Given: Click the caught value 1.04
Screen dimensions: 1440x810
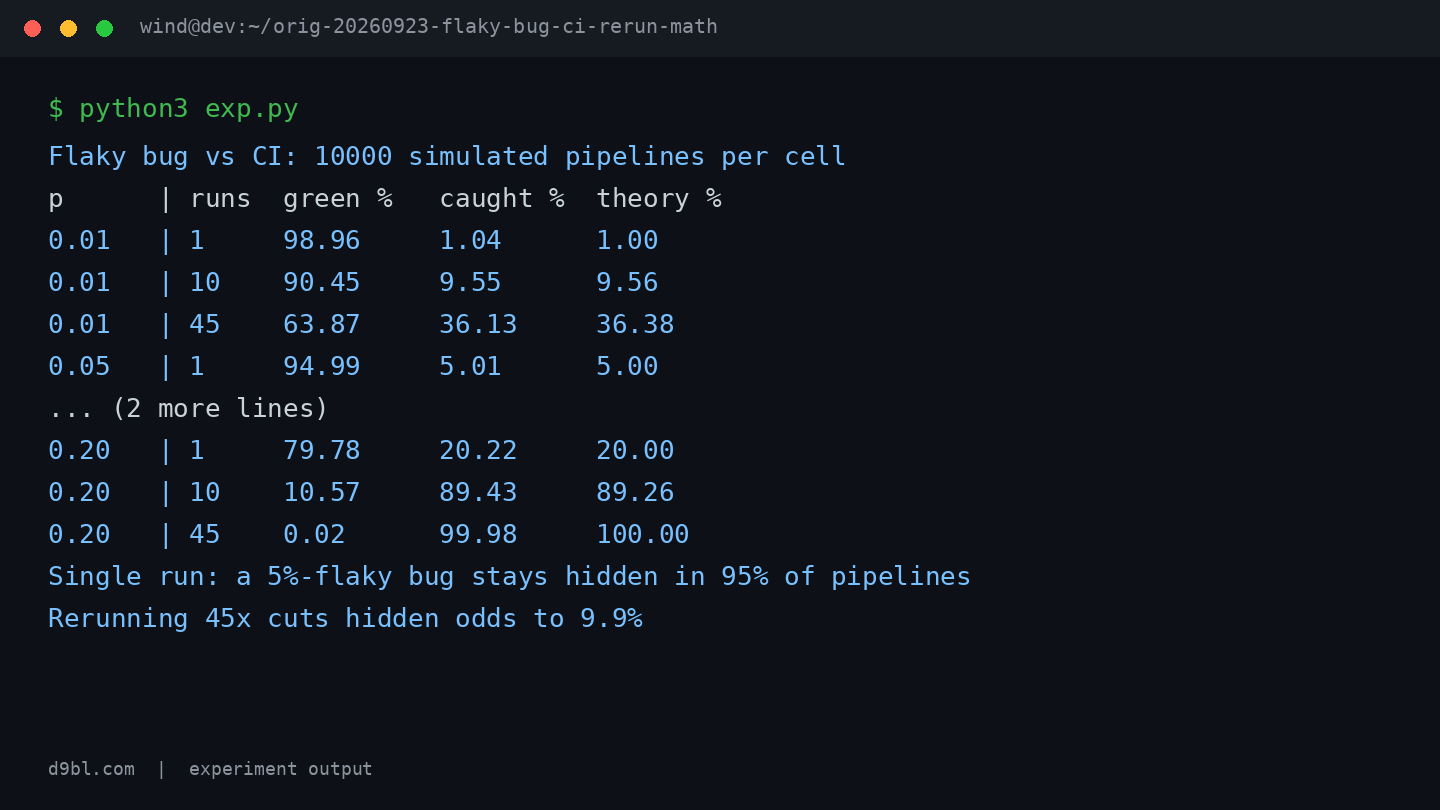Looking at the screenshot, I should [471, 240].
